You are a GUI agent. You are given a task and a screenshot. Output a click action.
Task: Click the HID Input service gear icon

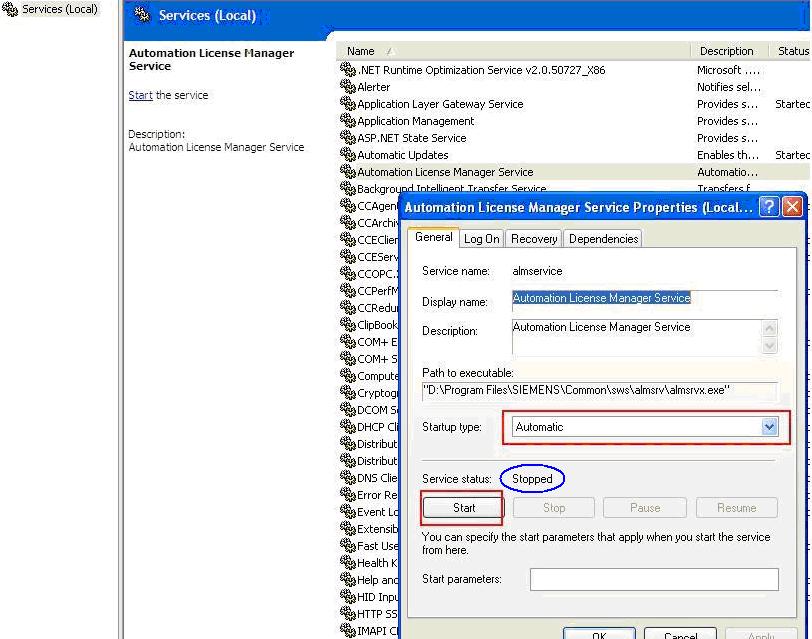(347, 597)
